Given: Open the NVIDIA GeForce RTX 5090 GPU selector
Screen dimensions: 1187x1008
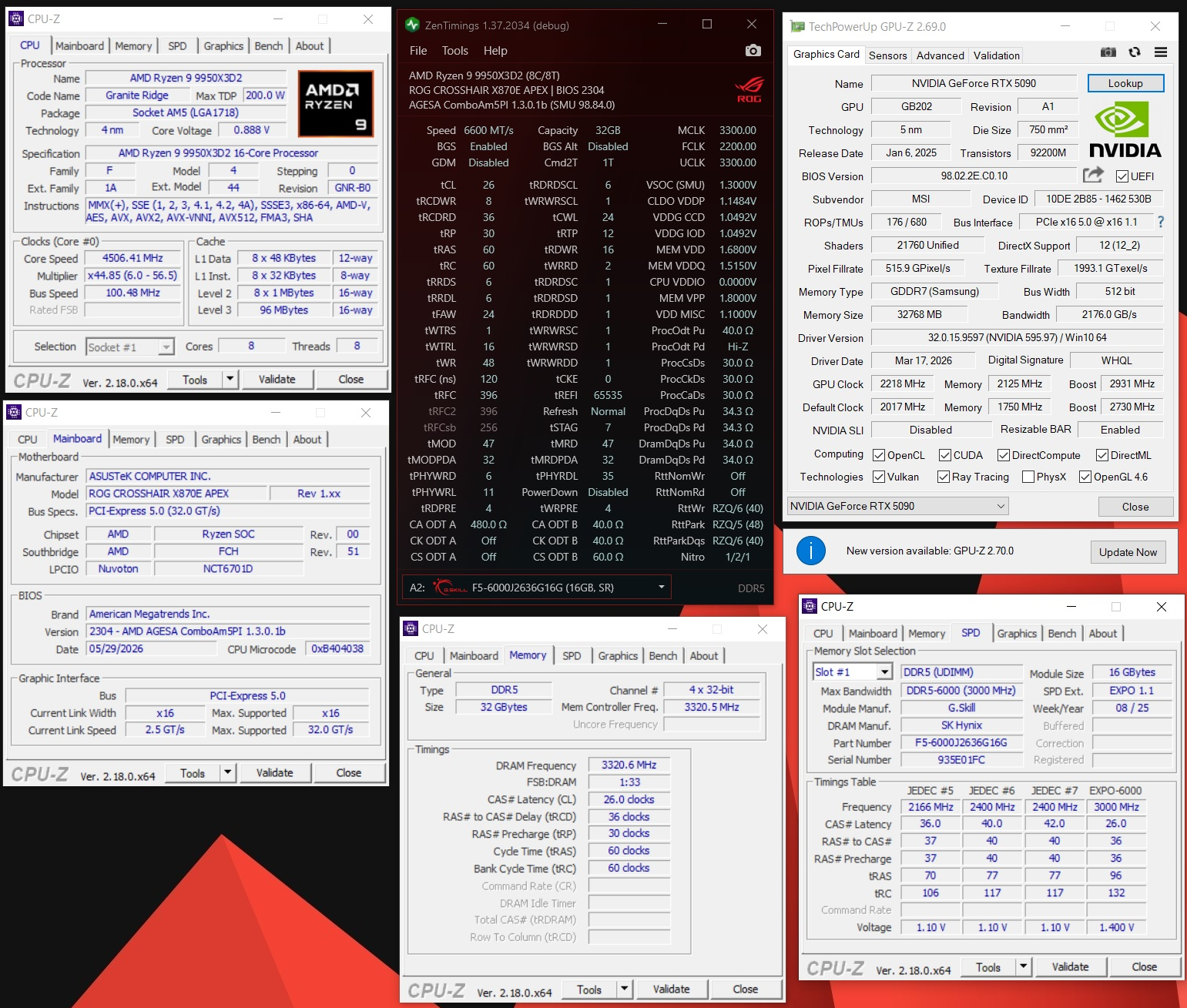Looking at the screenshot, I should tap(897, 506).
